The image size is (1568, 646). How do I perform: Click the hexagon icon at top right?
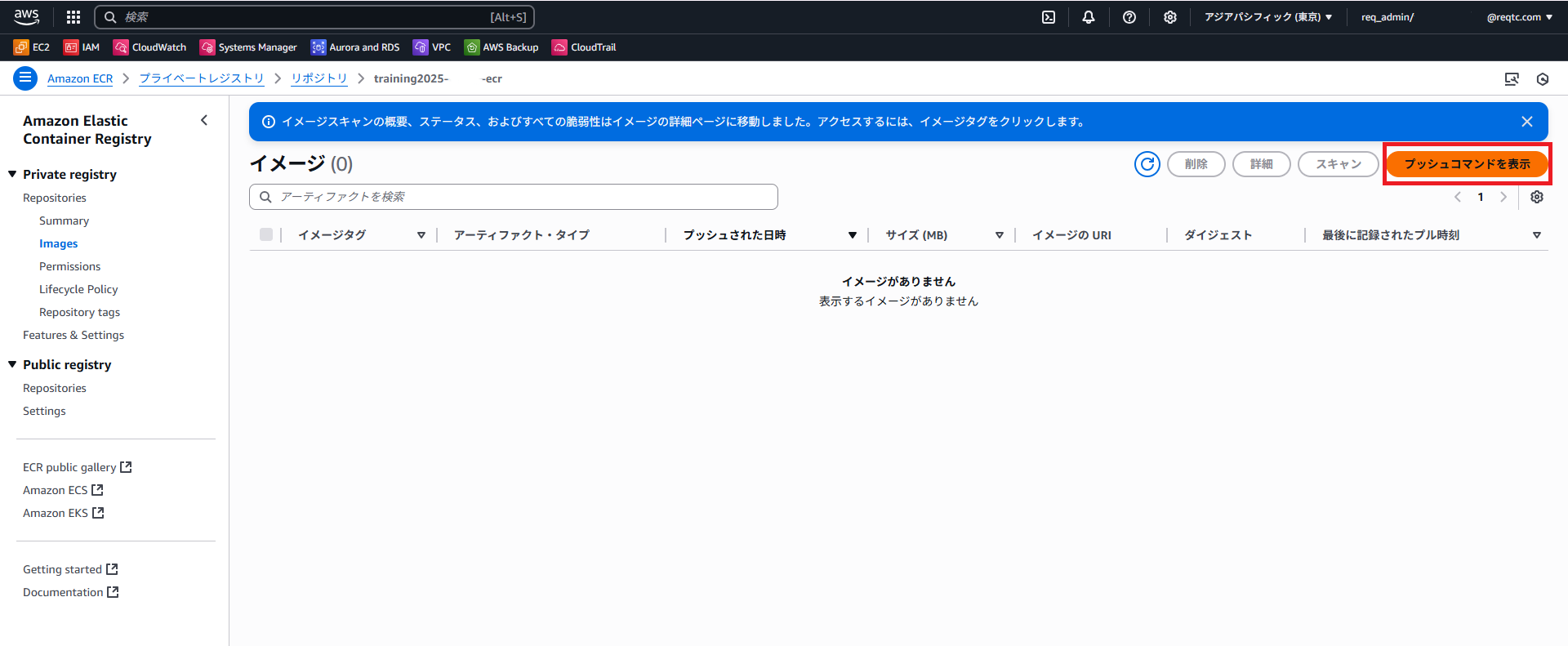point(1543,79)
